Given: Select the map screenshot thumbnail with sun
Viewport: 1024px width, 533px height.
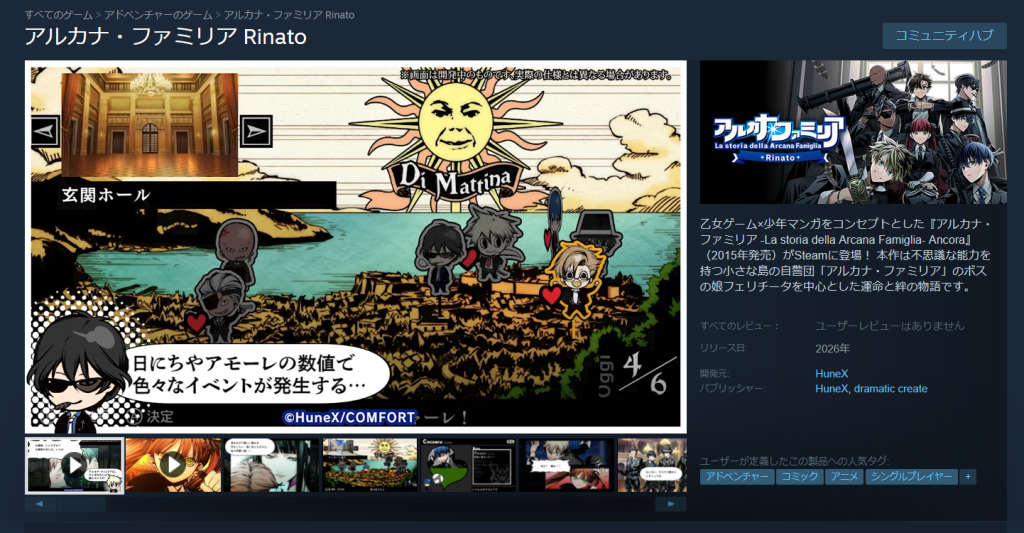Looking at the screenshot, I should tap(368, 465).
